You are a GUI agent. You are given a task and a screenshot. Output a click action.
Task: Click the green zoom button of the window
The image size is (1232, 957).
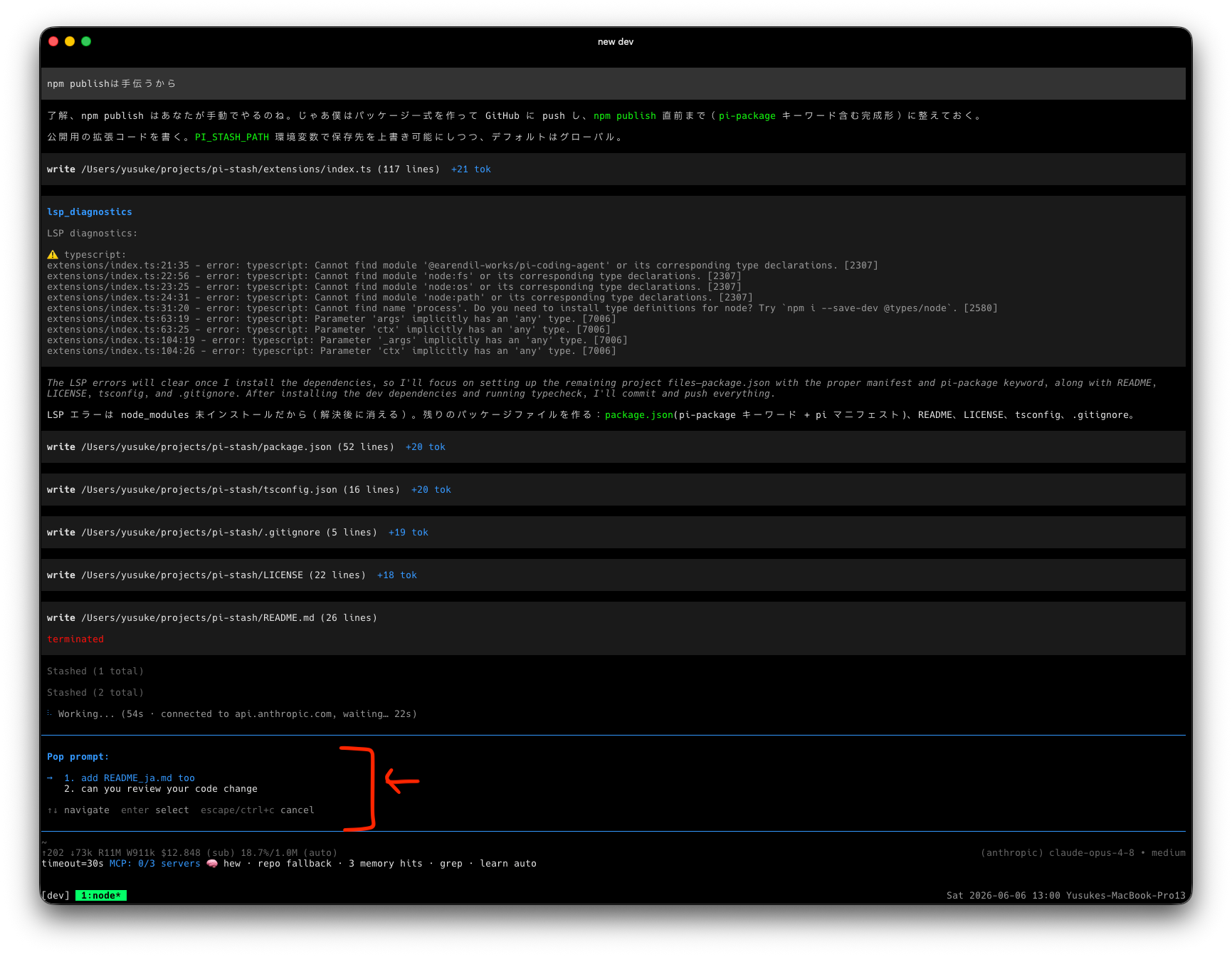click(86, 41)
